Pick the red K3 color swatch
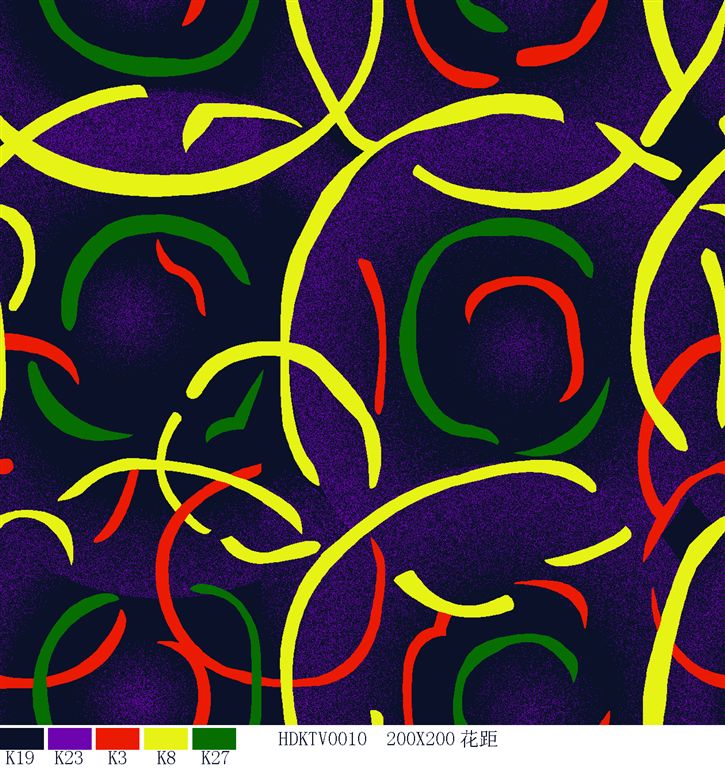 (x=117, y=738)
